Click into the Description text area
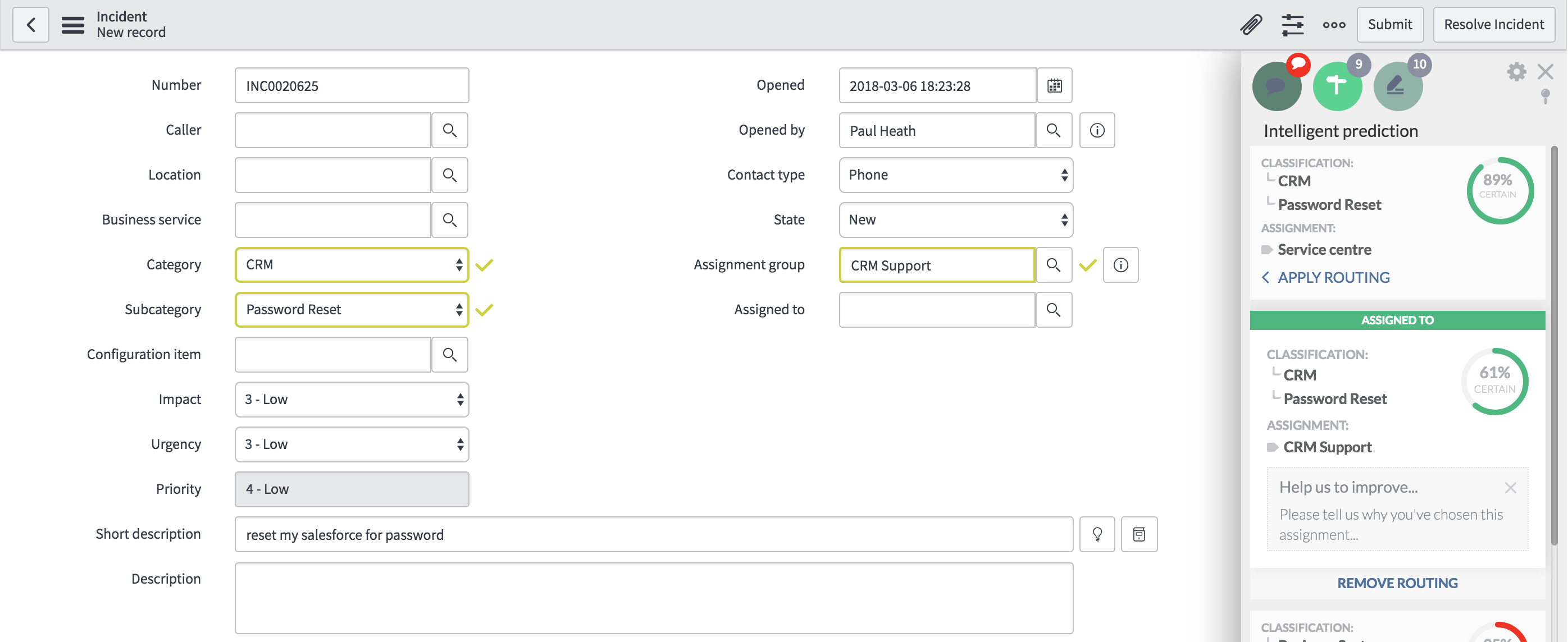 click(653, 598)
